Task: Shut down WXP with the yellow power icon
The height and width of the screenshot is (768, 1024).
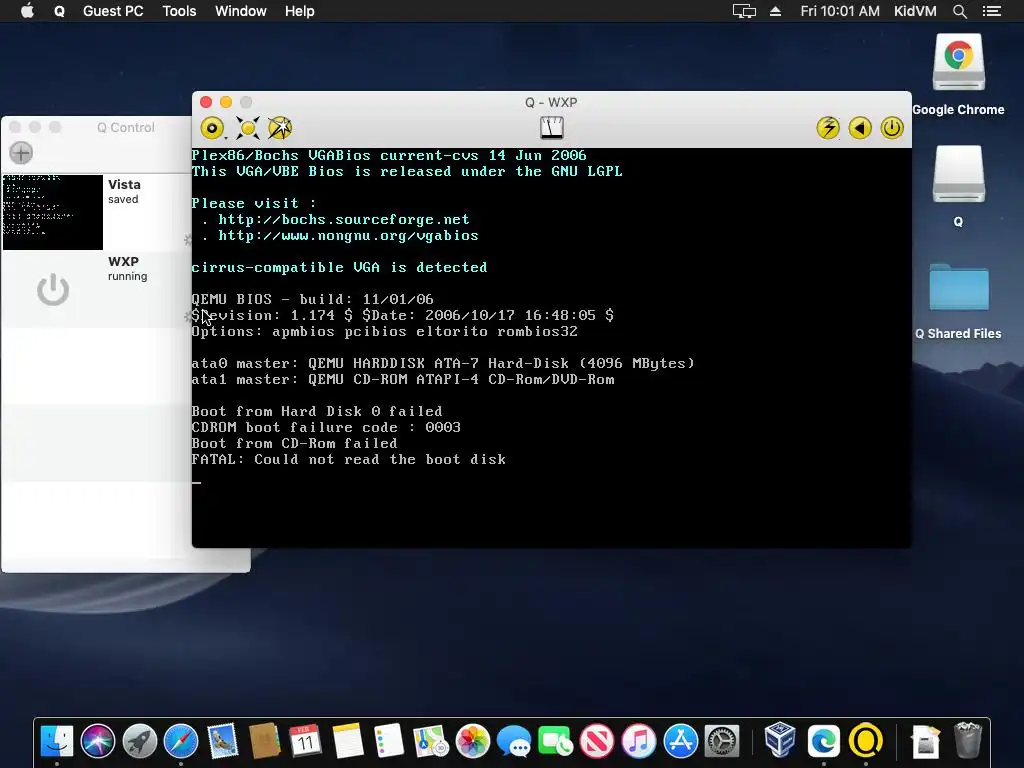Action: 892,128
